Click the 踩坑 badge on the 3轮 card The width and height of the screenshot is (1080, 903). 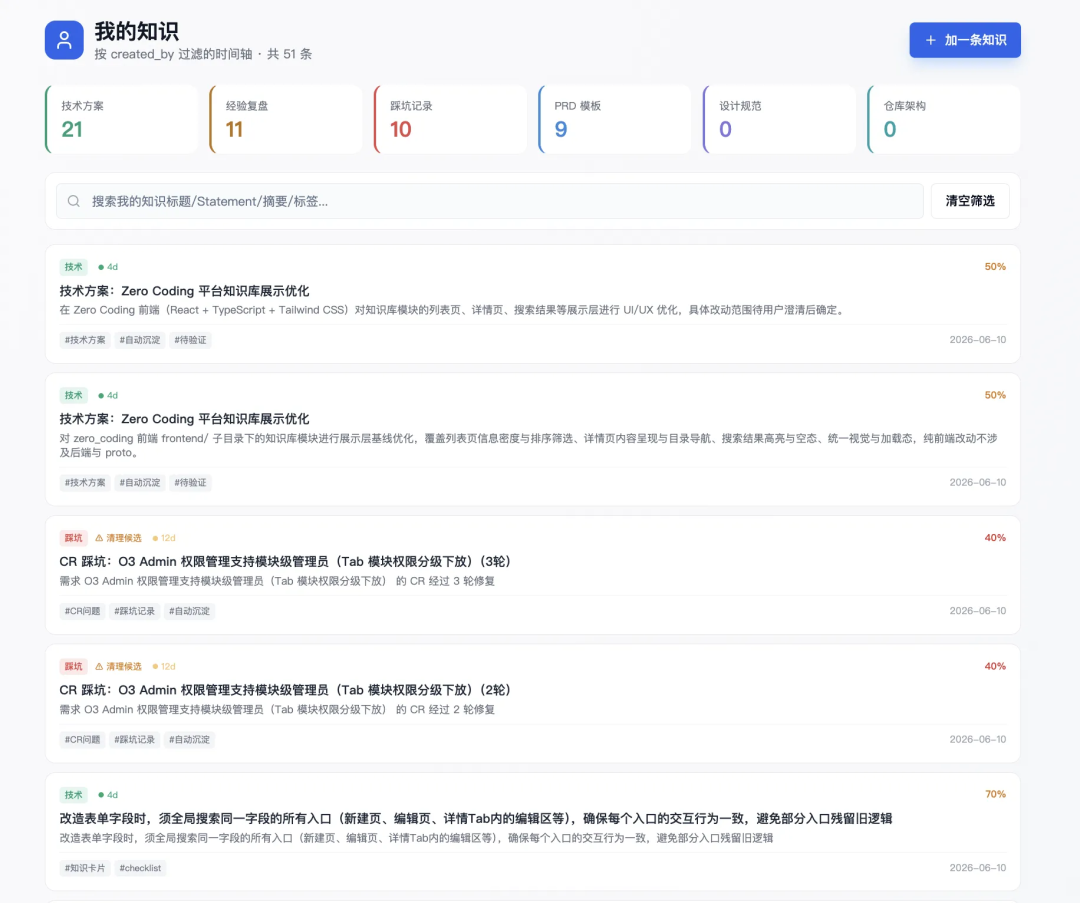point(74,538)
